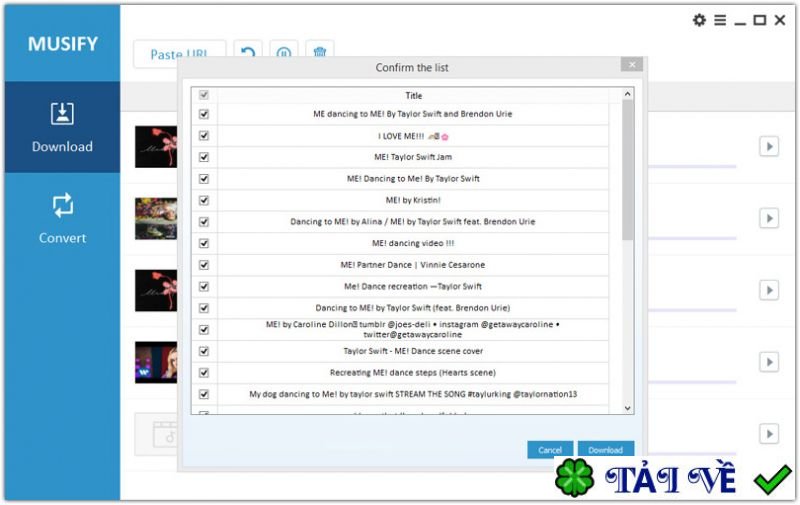Open the settings gear icon
This screenshot has width=800, height=505.
point(699,20)
